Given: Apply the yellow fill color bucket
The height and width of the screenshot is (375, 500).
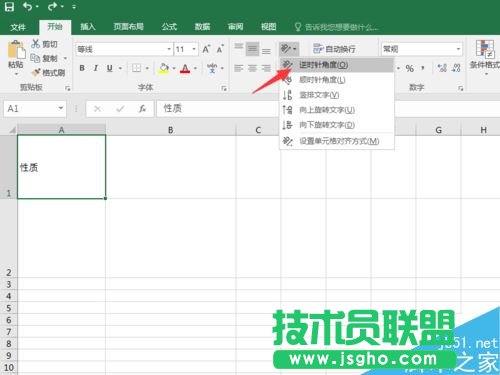Looking at the screenshot, I should coord(164,68).
